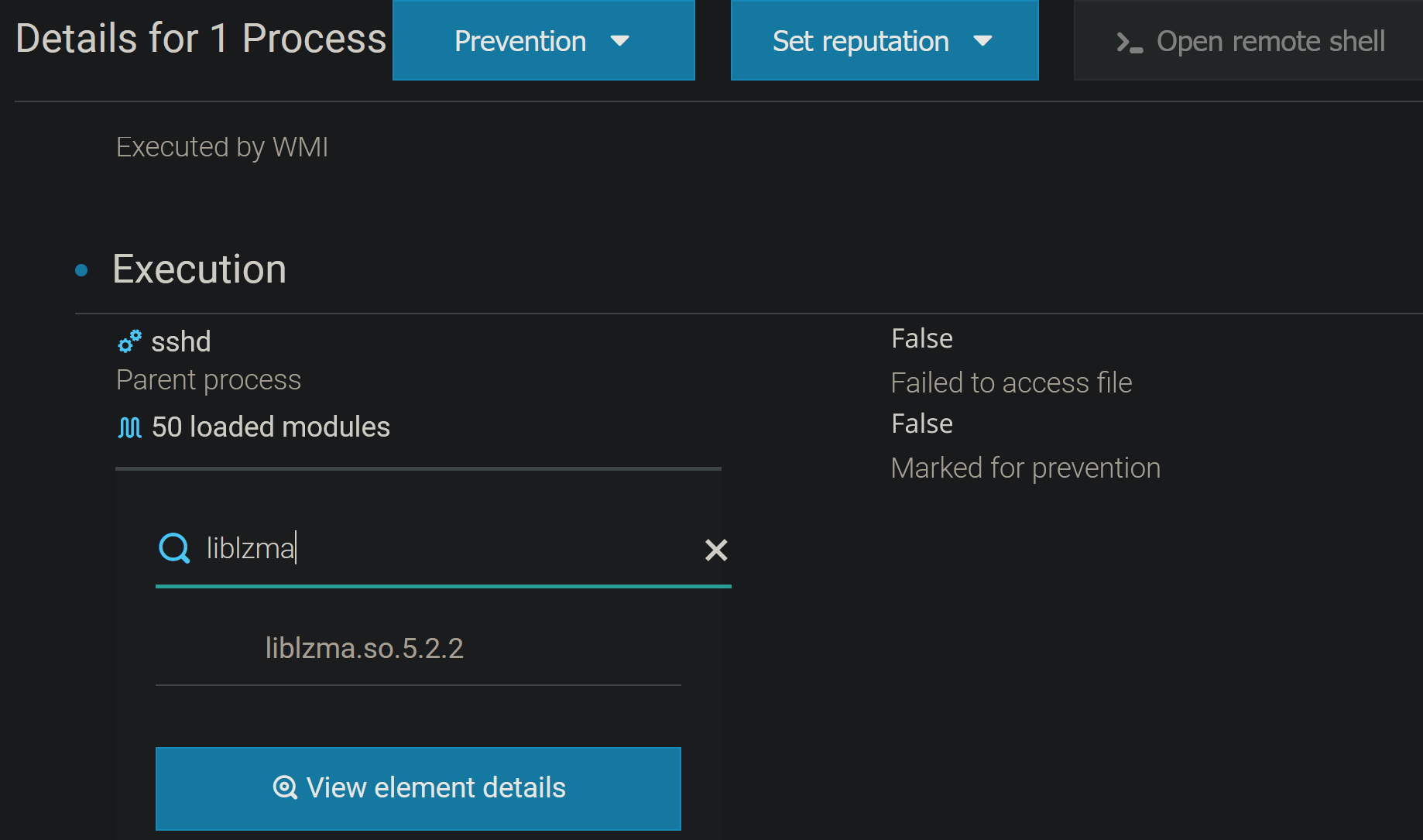Click inside the module search input field
This screenshot has height=840, width=1423.
pos(426,548)
